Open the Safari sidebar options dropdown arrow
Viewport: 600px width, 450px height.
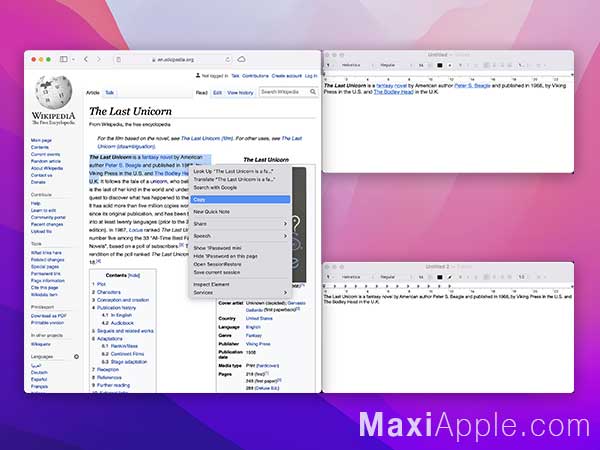click(x=73, y=59)
